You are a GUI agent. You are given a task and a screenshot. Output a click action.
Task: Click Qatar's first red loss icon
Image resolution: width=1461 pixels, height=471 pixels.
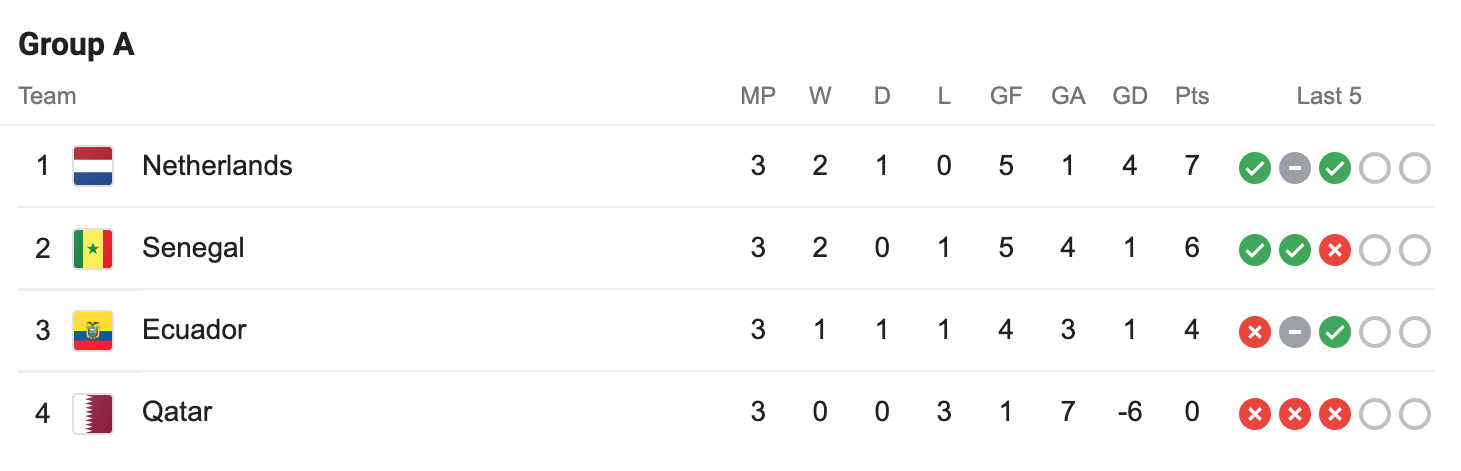[x=1254, y=414]
